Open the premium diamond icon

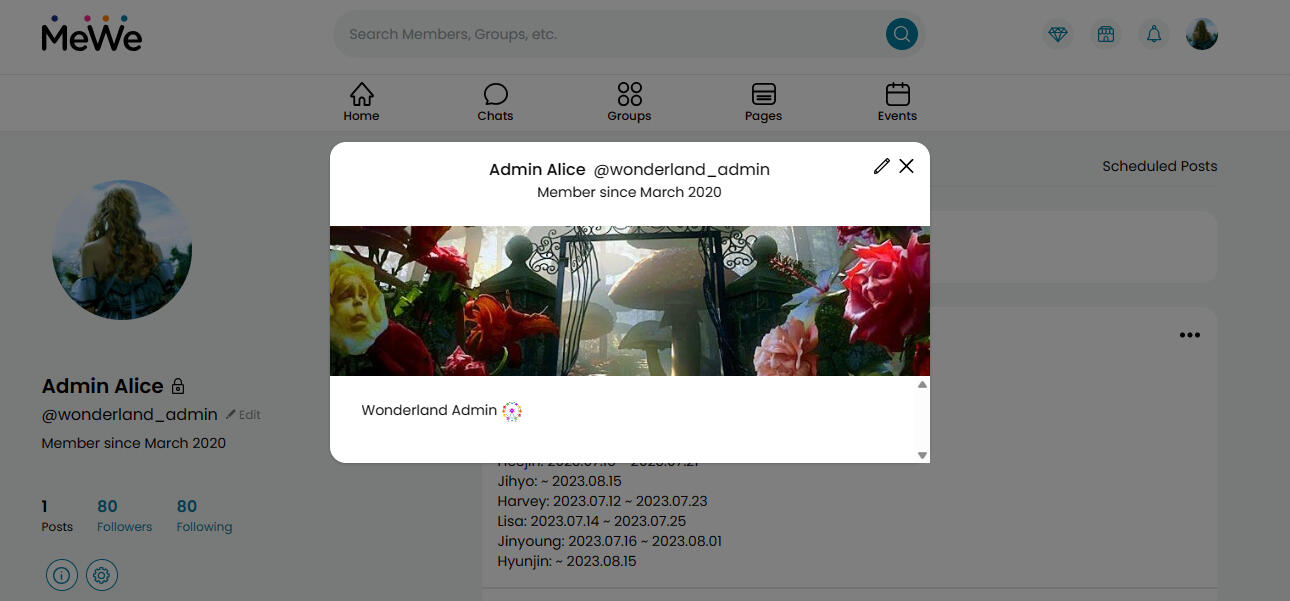pos(1058,34)
